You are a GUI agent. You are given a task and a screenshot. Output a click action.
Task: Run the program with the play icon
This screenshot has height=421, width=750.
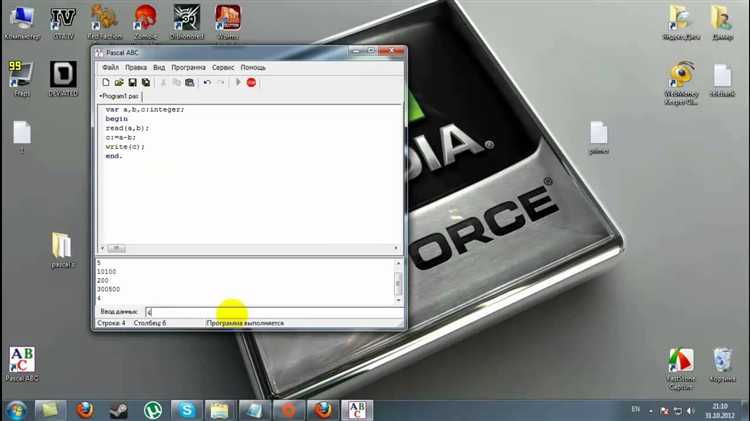click(238, 82)
